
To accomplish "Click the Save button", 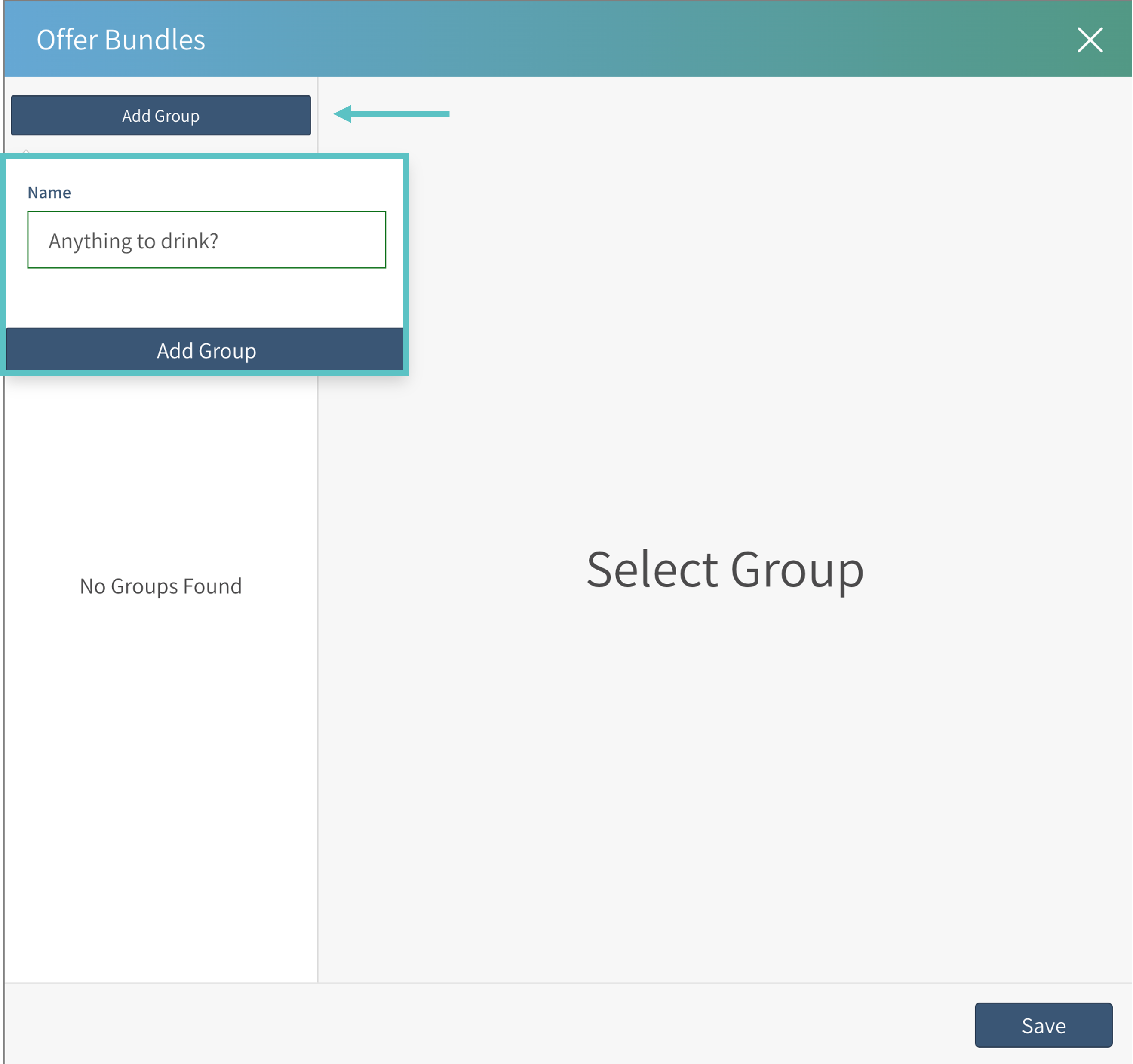I will [x=1044, y=1025].
